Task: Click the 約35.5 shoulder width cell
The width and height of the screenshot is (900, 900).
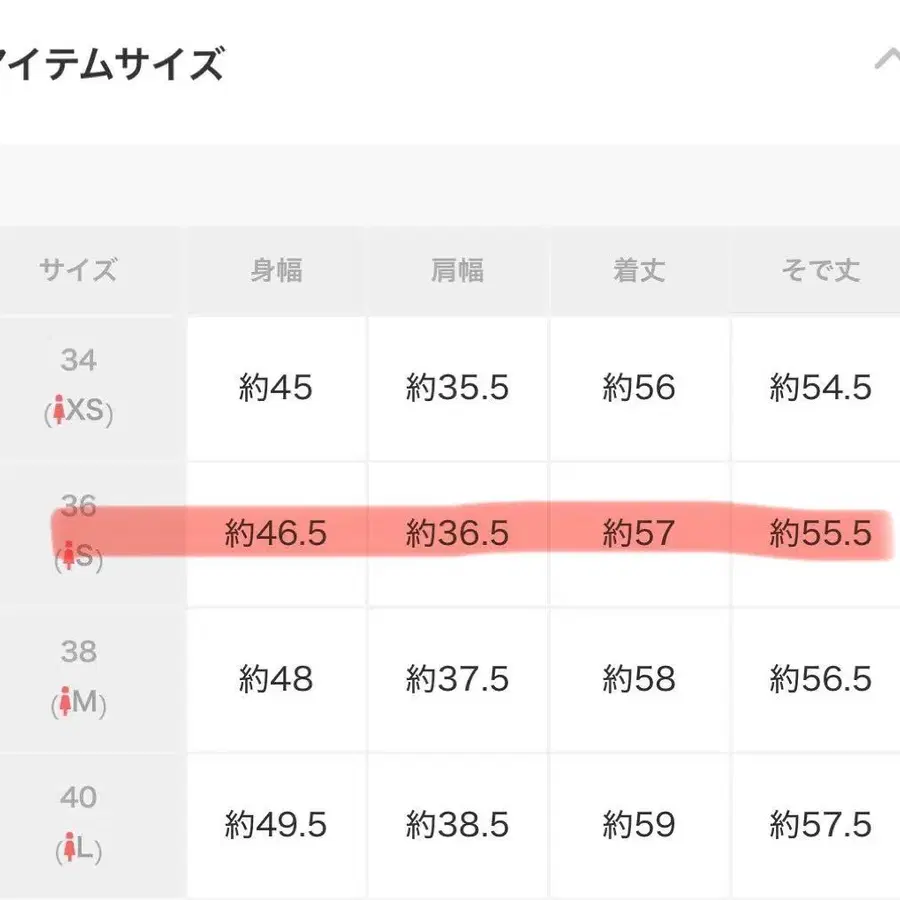Action: [457, 388]
